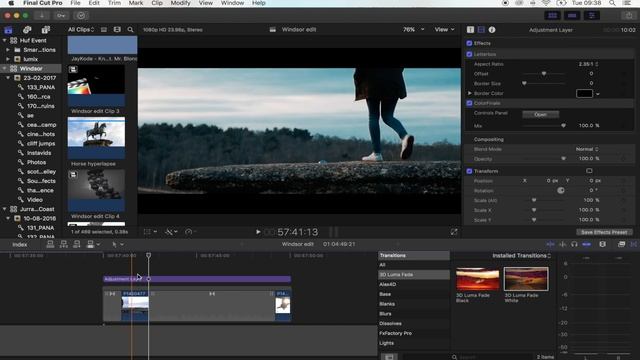Click the Letterbox Offset slider handle
640x360 pixels.
(x=544, y=74)
